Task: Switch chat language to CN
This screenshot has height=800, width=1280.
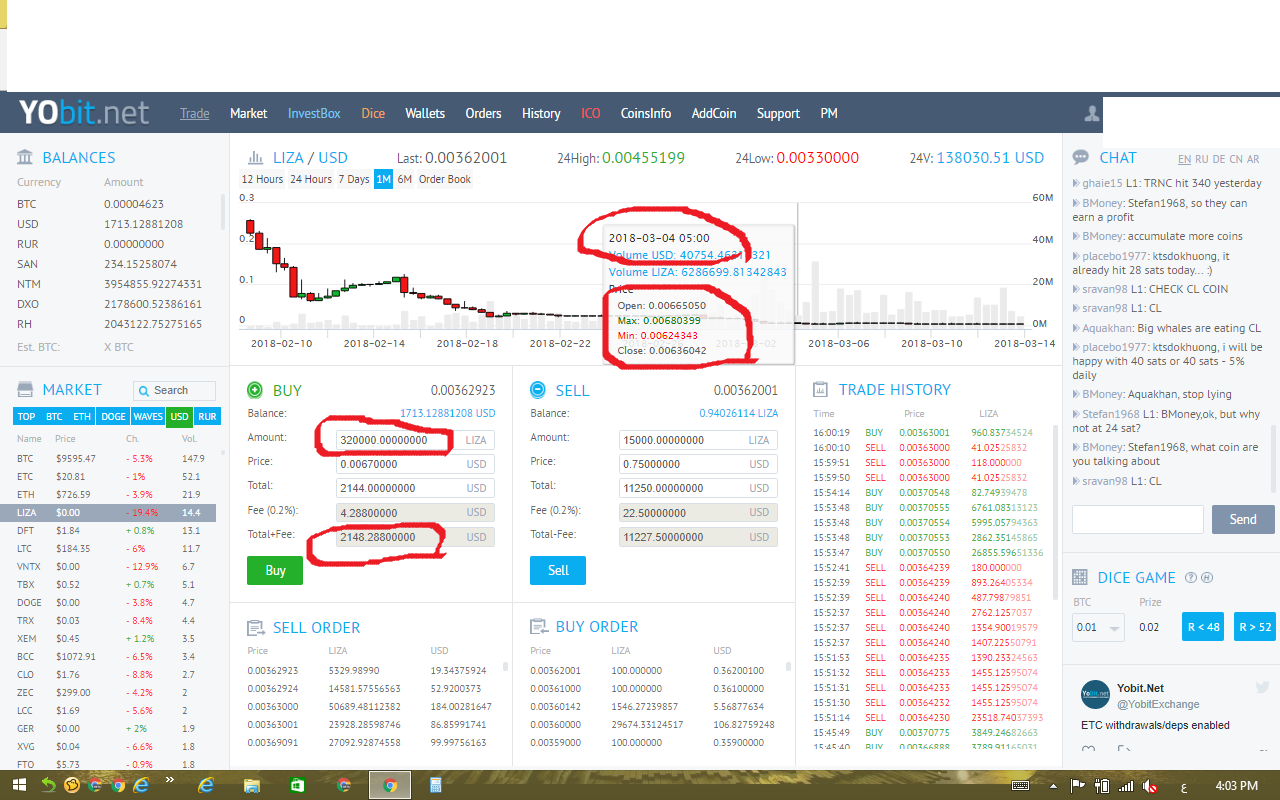Action: (x=1236, y=160)
